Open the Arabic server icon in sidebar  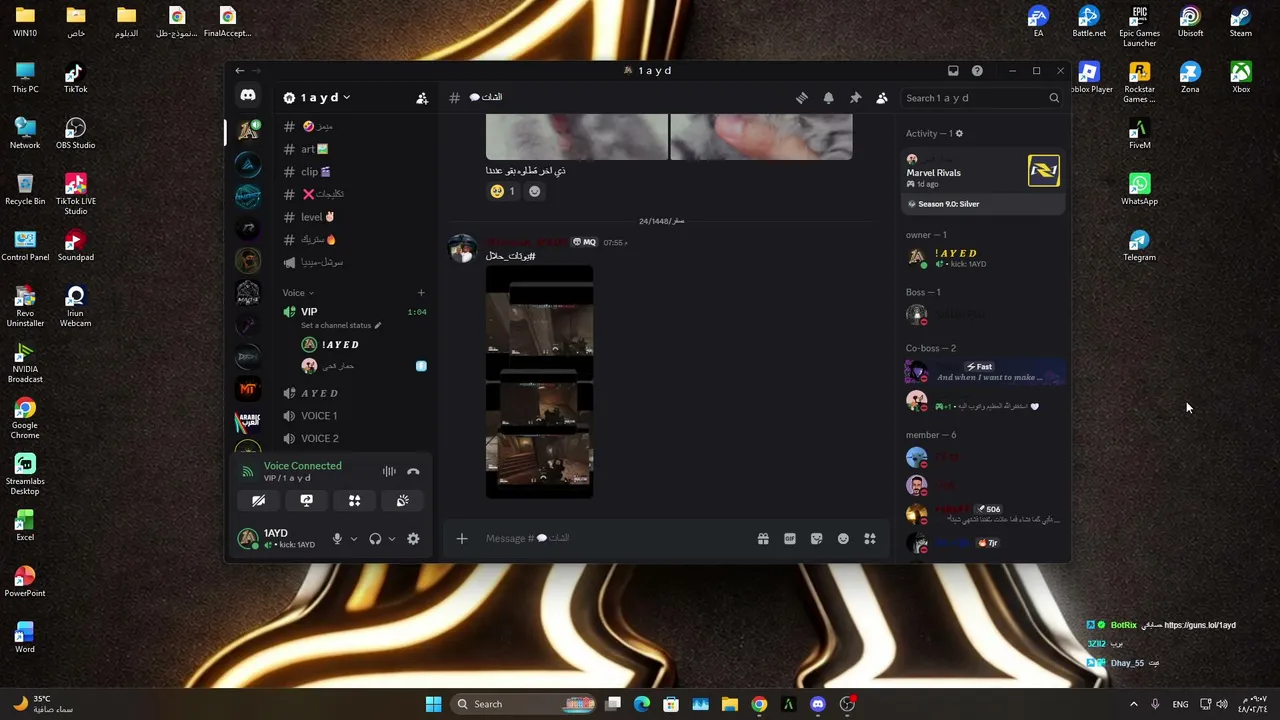248,421
